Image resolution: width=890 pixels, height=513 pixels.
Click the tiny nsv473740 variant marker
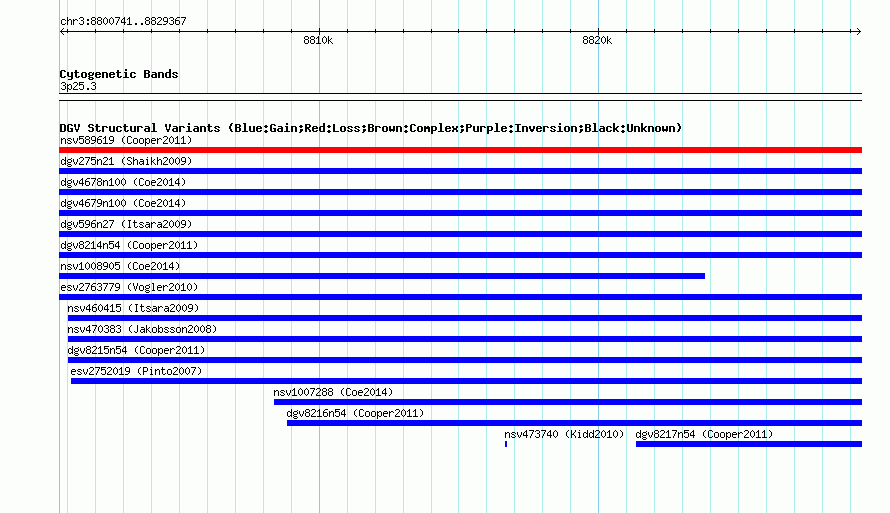pos(506,444)
